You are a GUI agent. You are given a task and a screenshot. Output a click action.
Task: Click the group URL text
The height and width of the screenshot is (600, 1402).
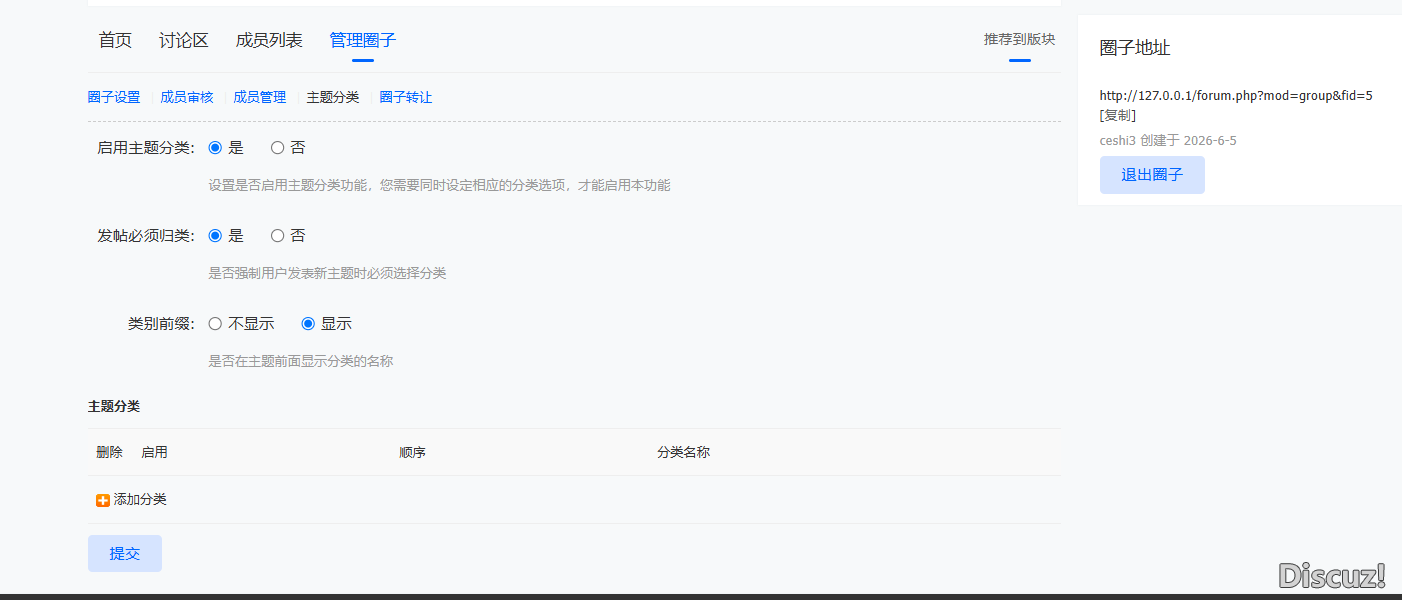click(x=1236, y=96)
